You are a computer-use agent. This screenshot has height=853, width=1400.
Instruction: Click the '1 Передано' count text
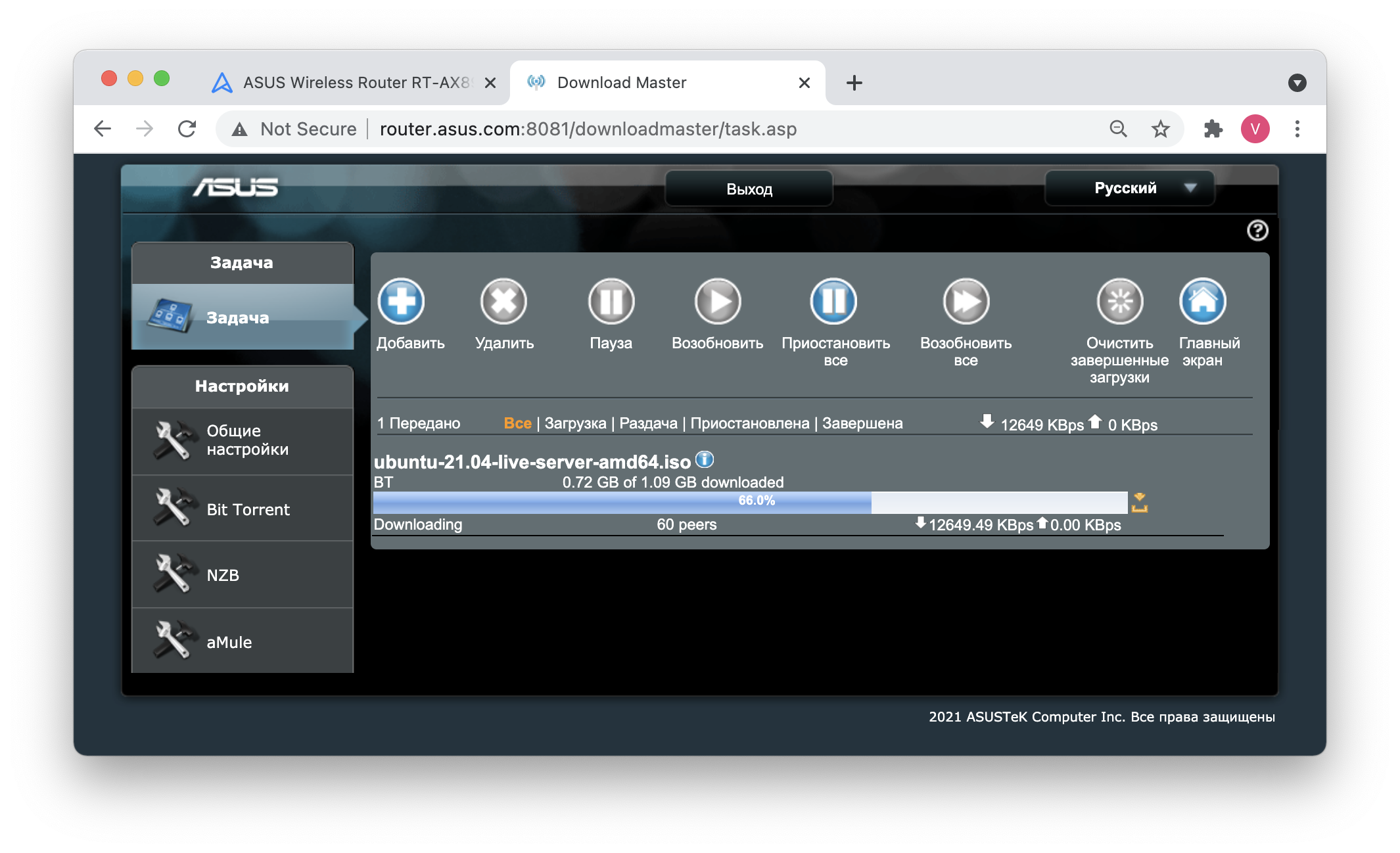tap(419, 423)
